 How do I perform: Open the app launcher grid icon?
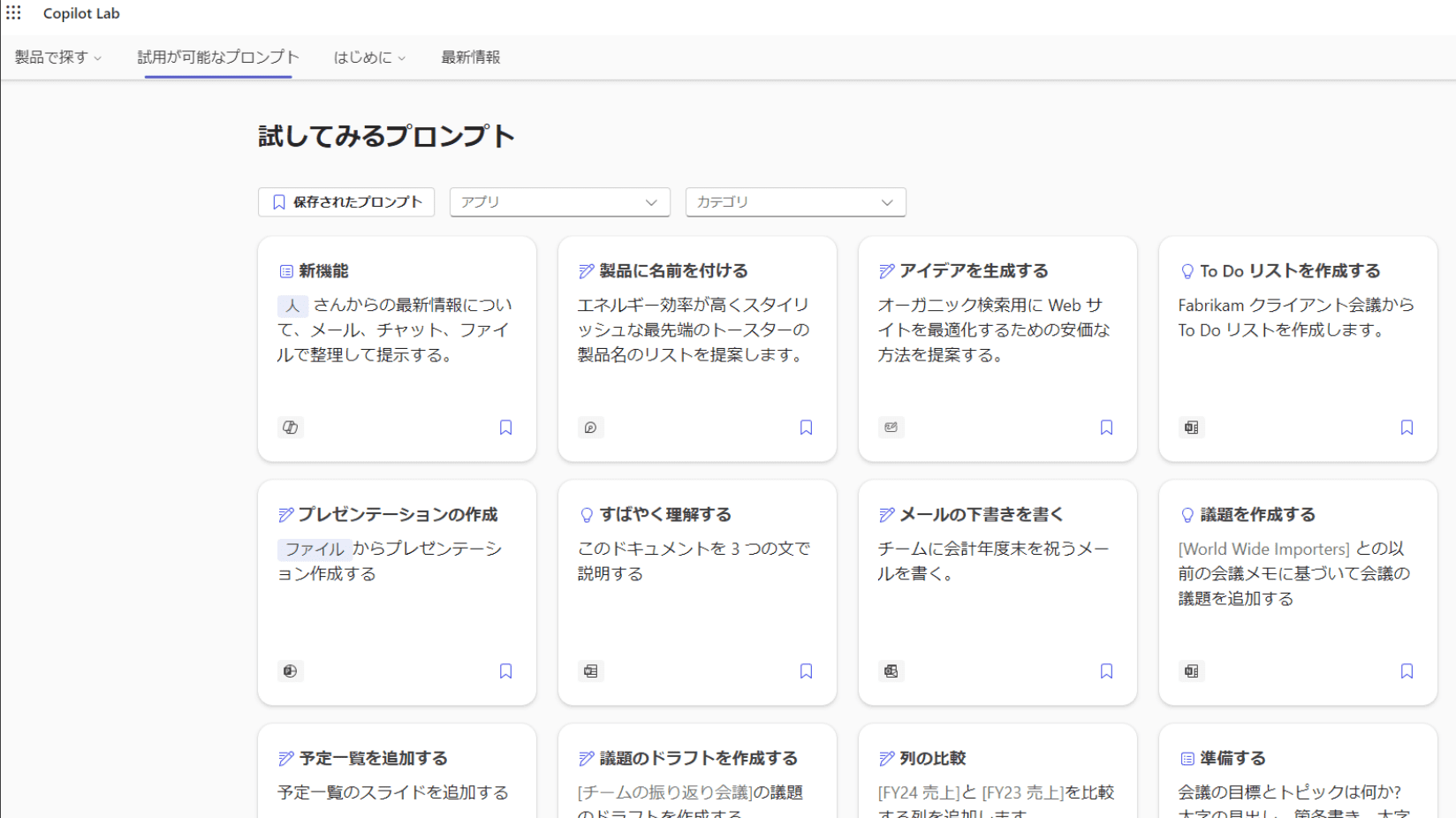coord(13,13)
